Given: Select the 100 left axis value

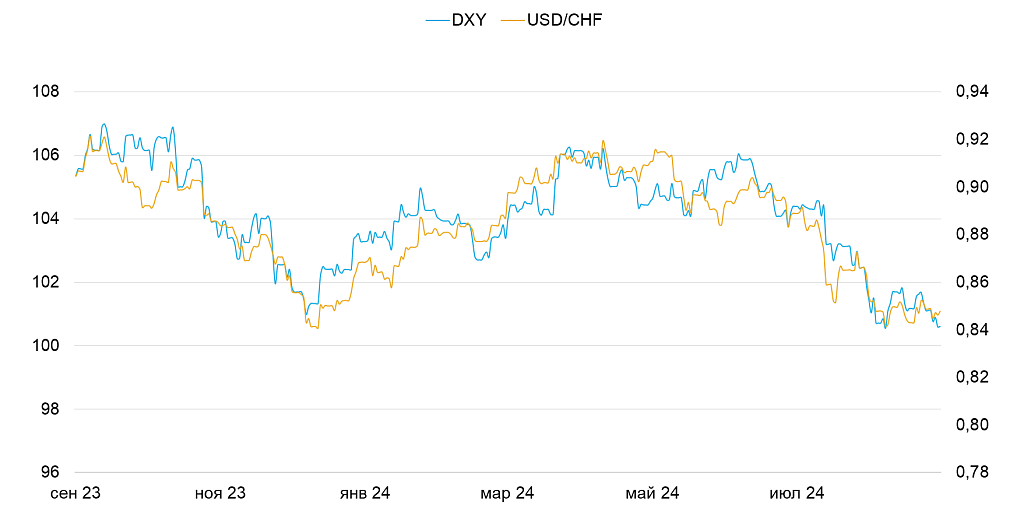Looking at the screenshot, I should [46, 346].
